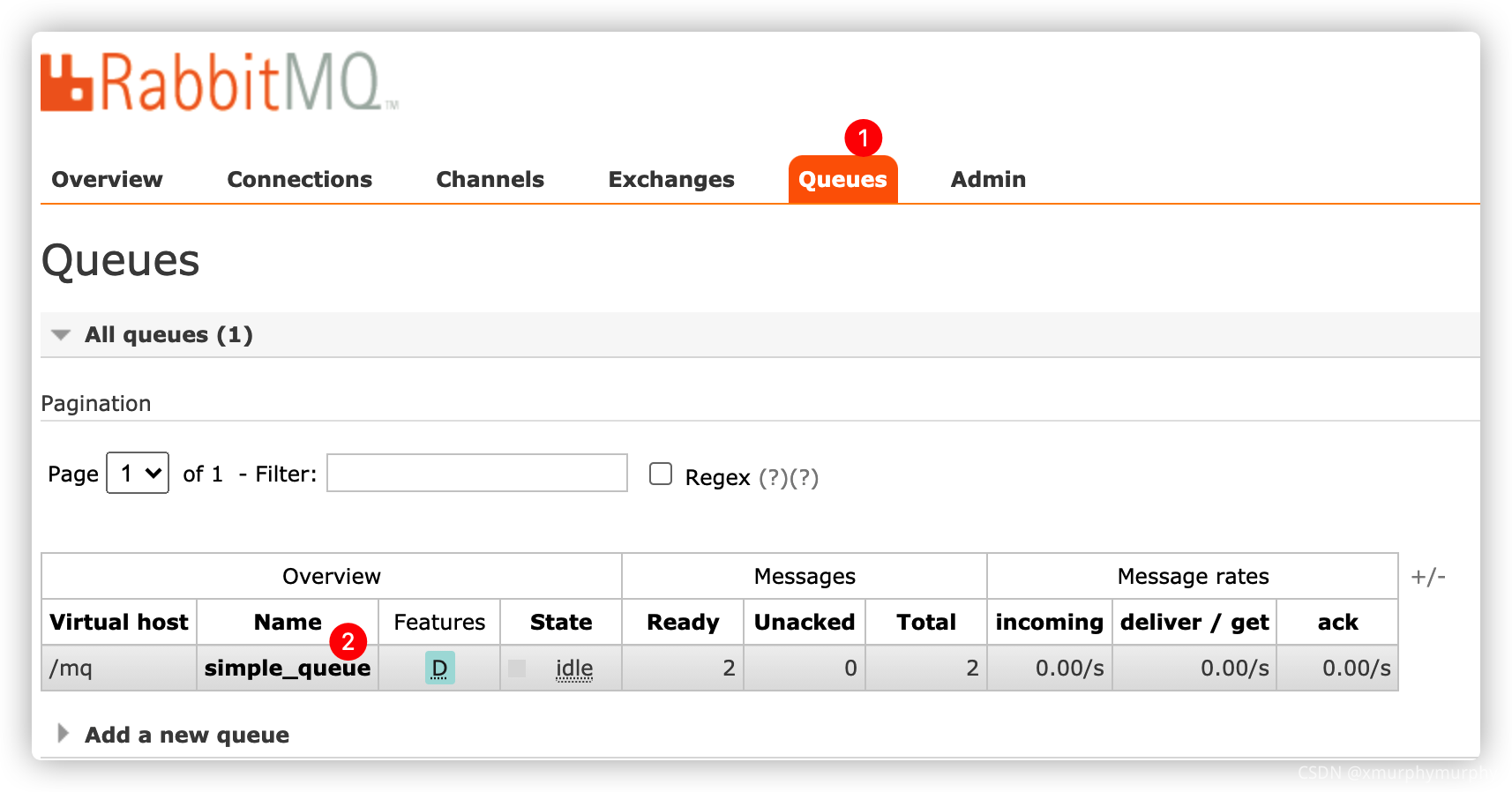This screenshot has height=792, width=1512.
Task: Sort queues by Total messages
Action: (x=926, y=622)
